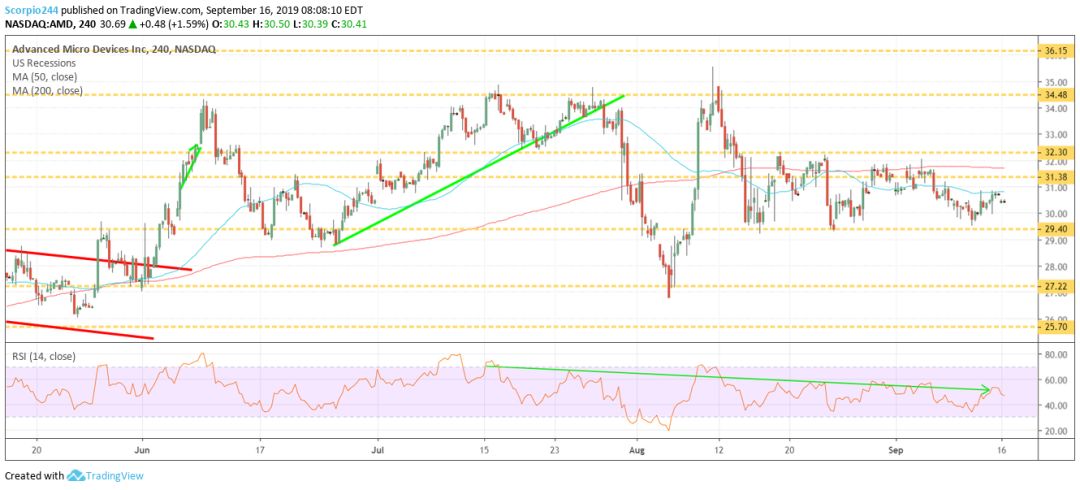Select the 'US Recessions' indicator label
The height and width of the screenshot is (490, 1080).
coord(43,63)
